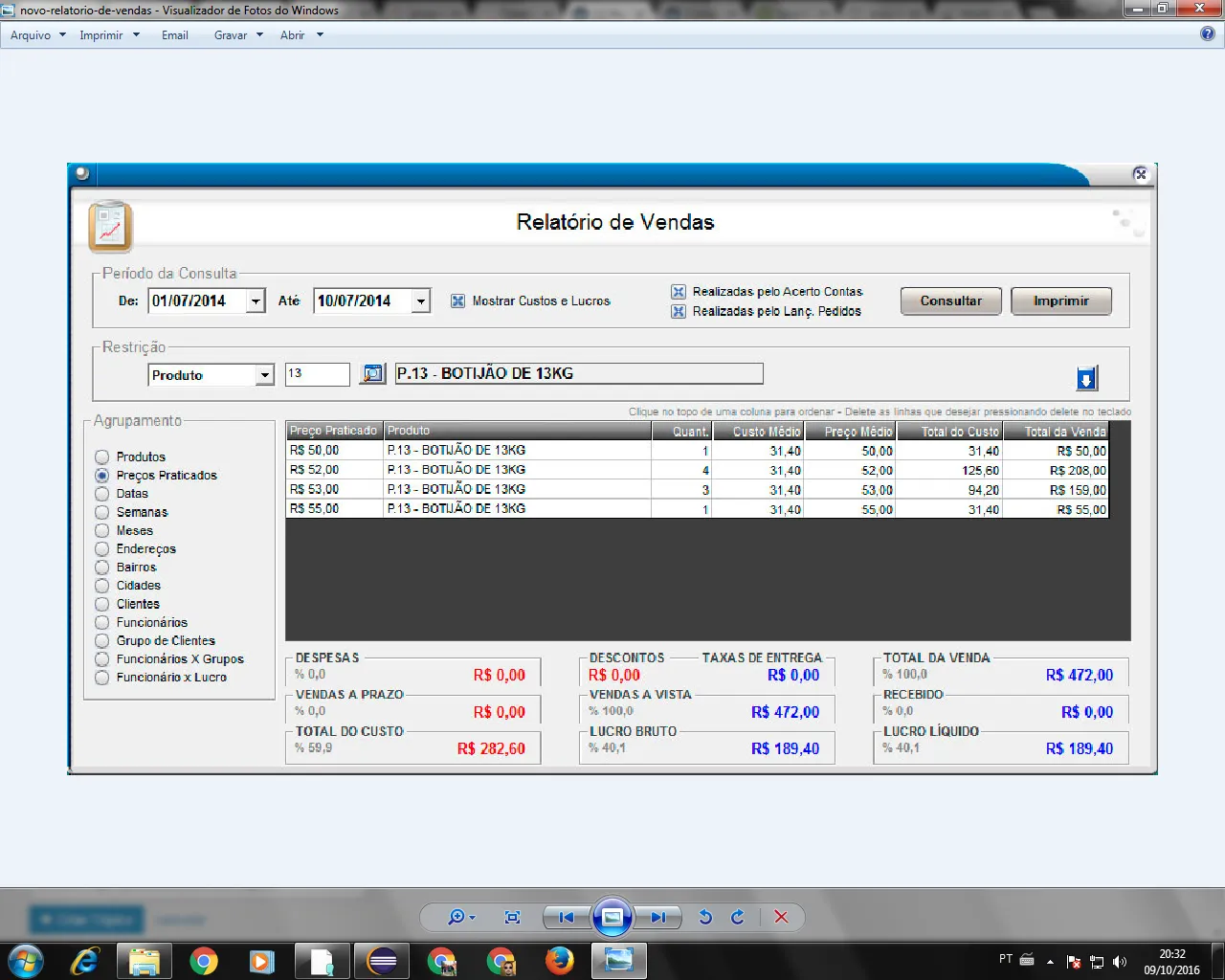Click the Consultar button
This screenshot has width=1225, height=980.
(951, 301)
